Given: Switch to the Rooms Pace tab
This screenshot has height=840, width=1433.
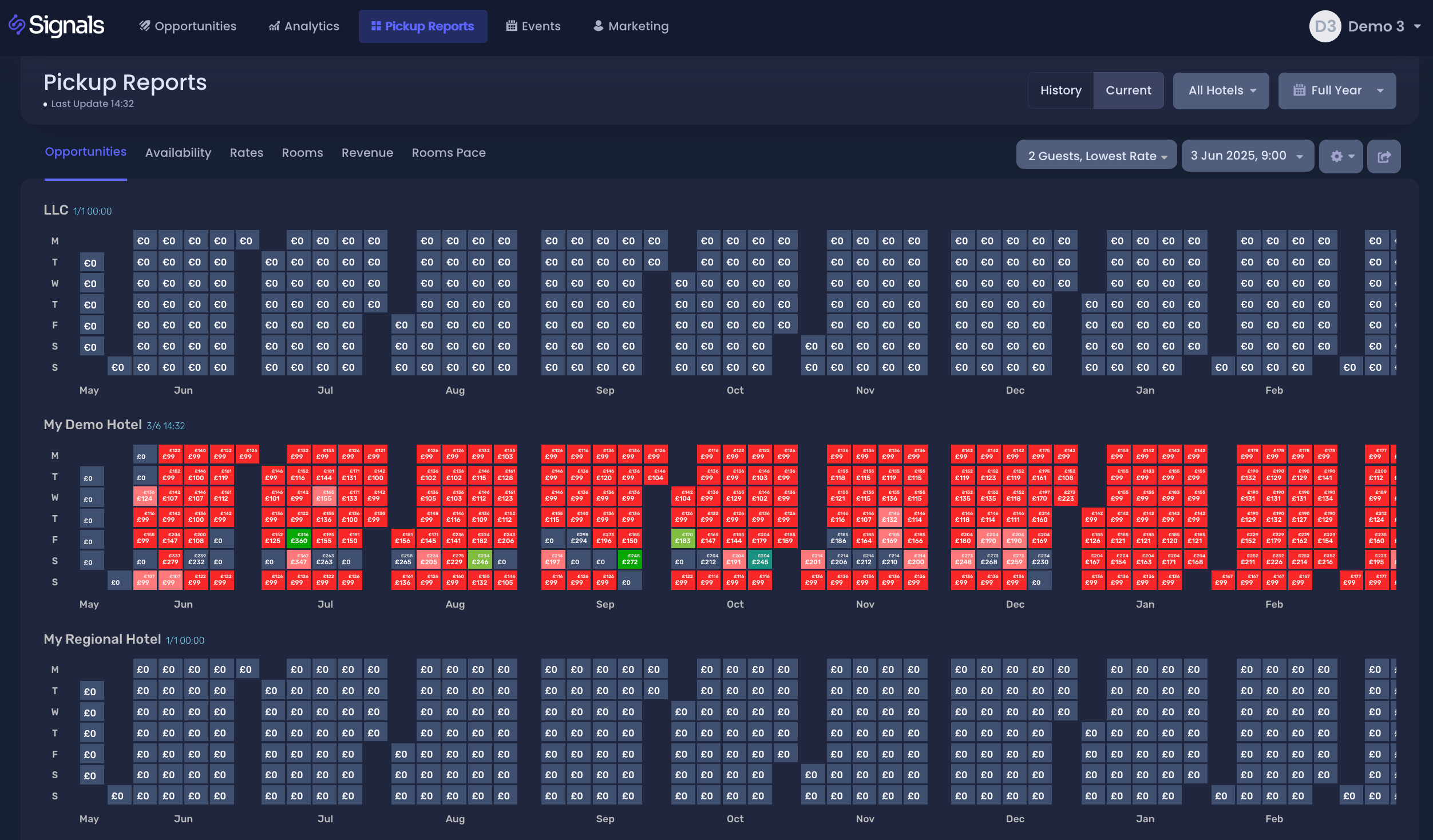Looking at the screenshot, I should coord(449,153).
